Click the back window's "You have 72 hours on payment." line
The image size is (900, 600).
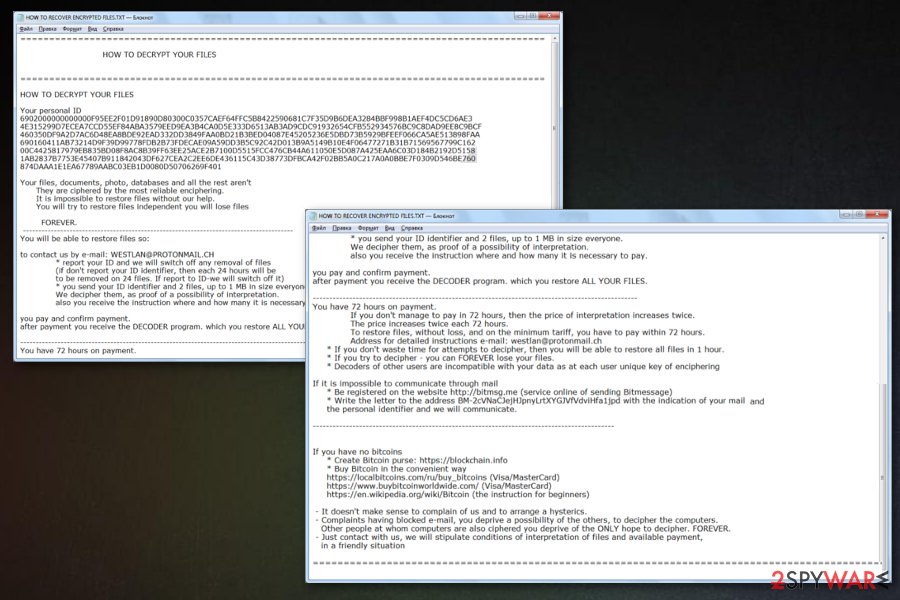coord(78,351)
